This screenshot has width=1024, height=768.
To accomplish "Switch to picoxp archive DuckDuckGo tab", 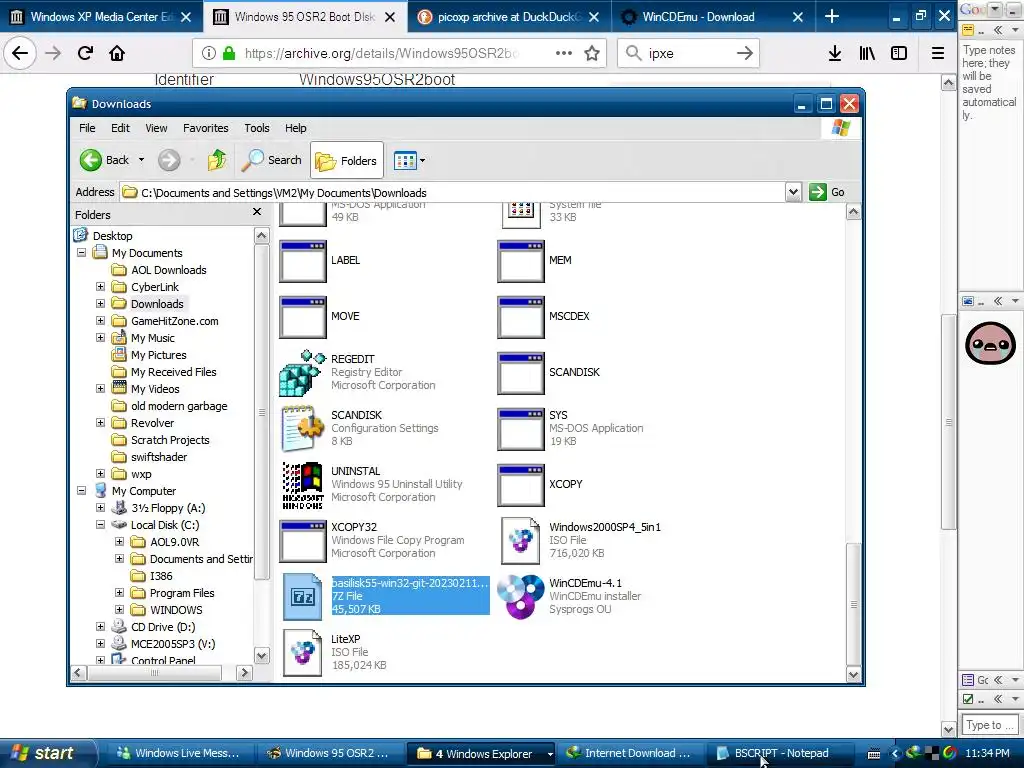I will point(509,17).
